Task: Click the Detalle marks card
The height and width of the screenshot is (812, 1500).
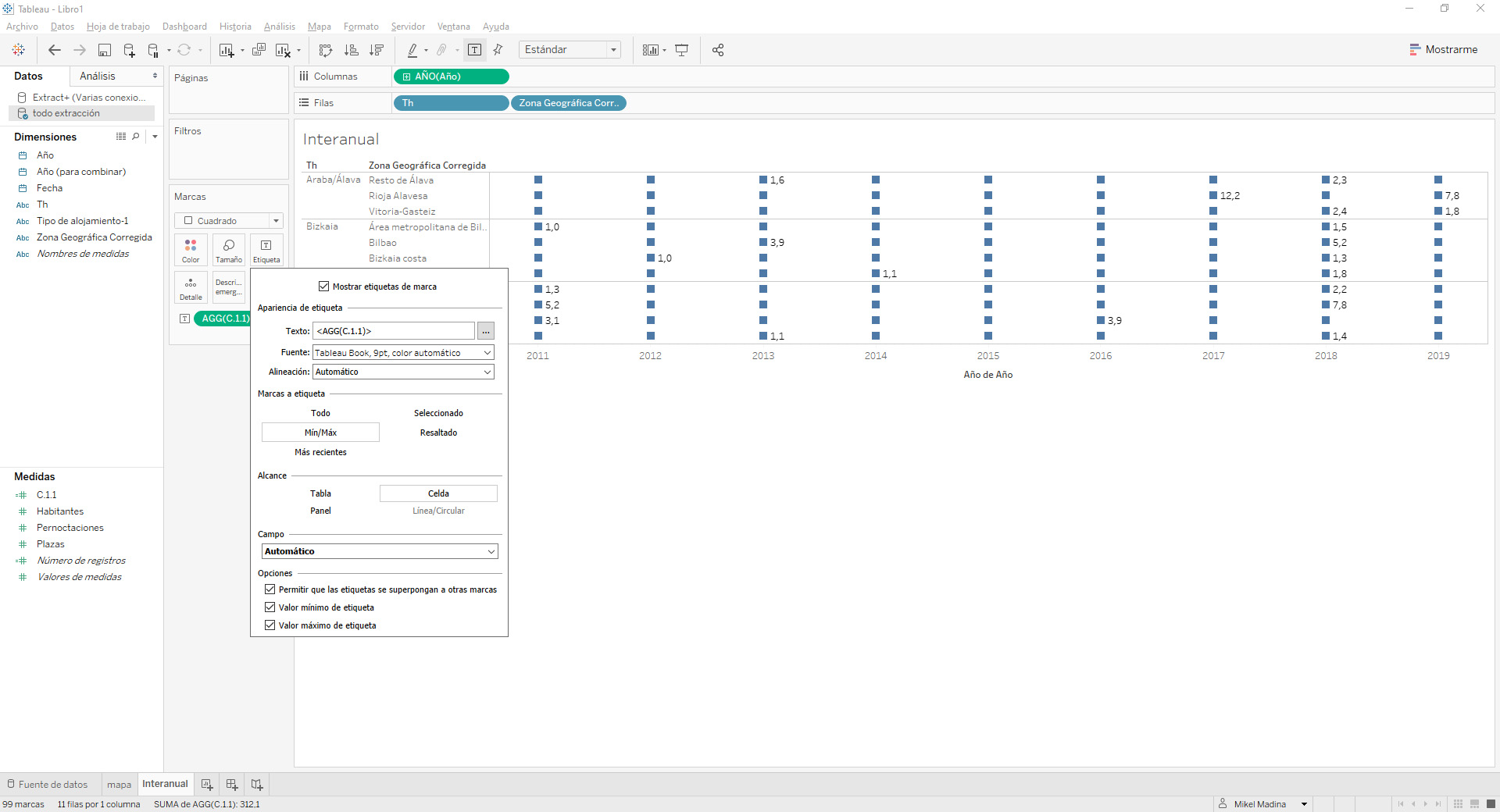Action: pyautogui.click(x=190, y=287)
